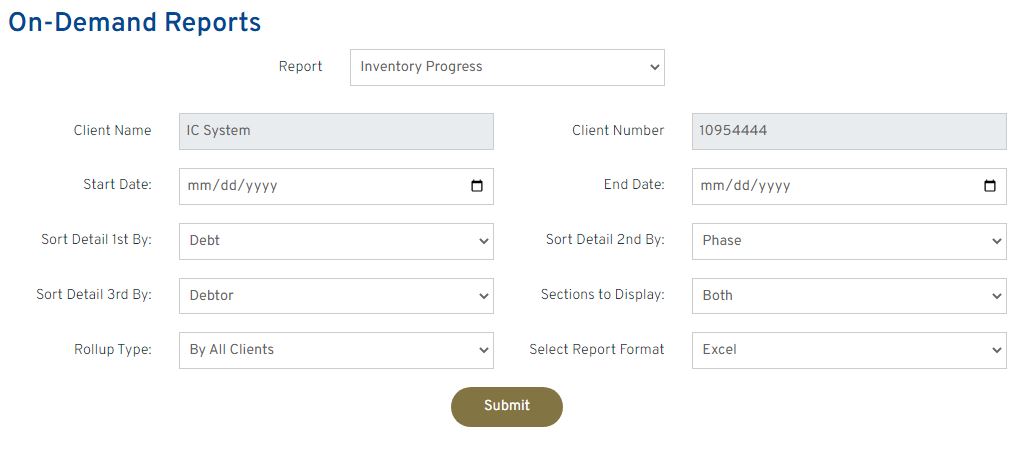Screen dimensions: 1022x450
Task: Expand the Rollup Type dropdown
Action: [x=336, y=350]
